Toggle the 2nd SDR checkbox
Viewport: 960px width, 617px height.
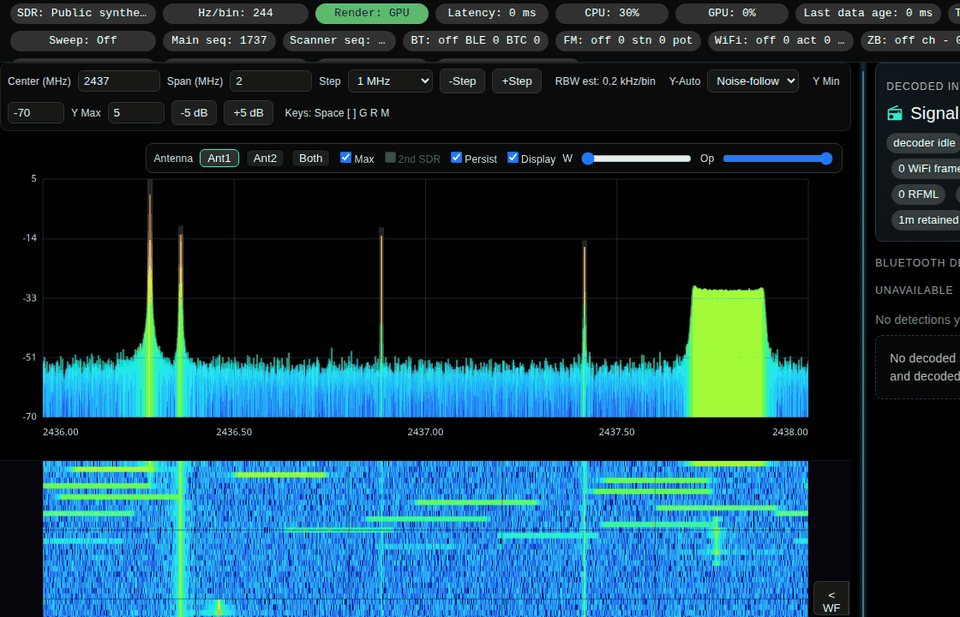[390, 157]
